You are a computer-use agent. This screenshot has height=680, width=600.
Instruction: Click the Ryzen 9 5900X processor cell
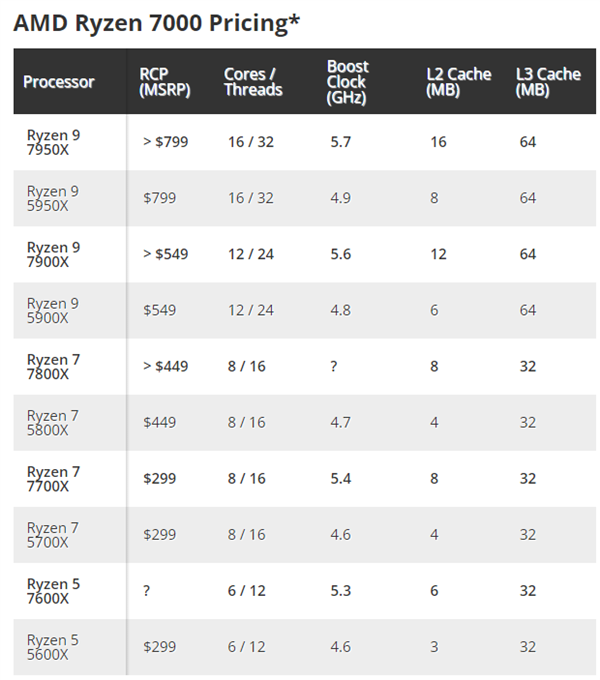point(53,310)
